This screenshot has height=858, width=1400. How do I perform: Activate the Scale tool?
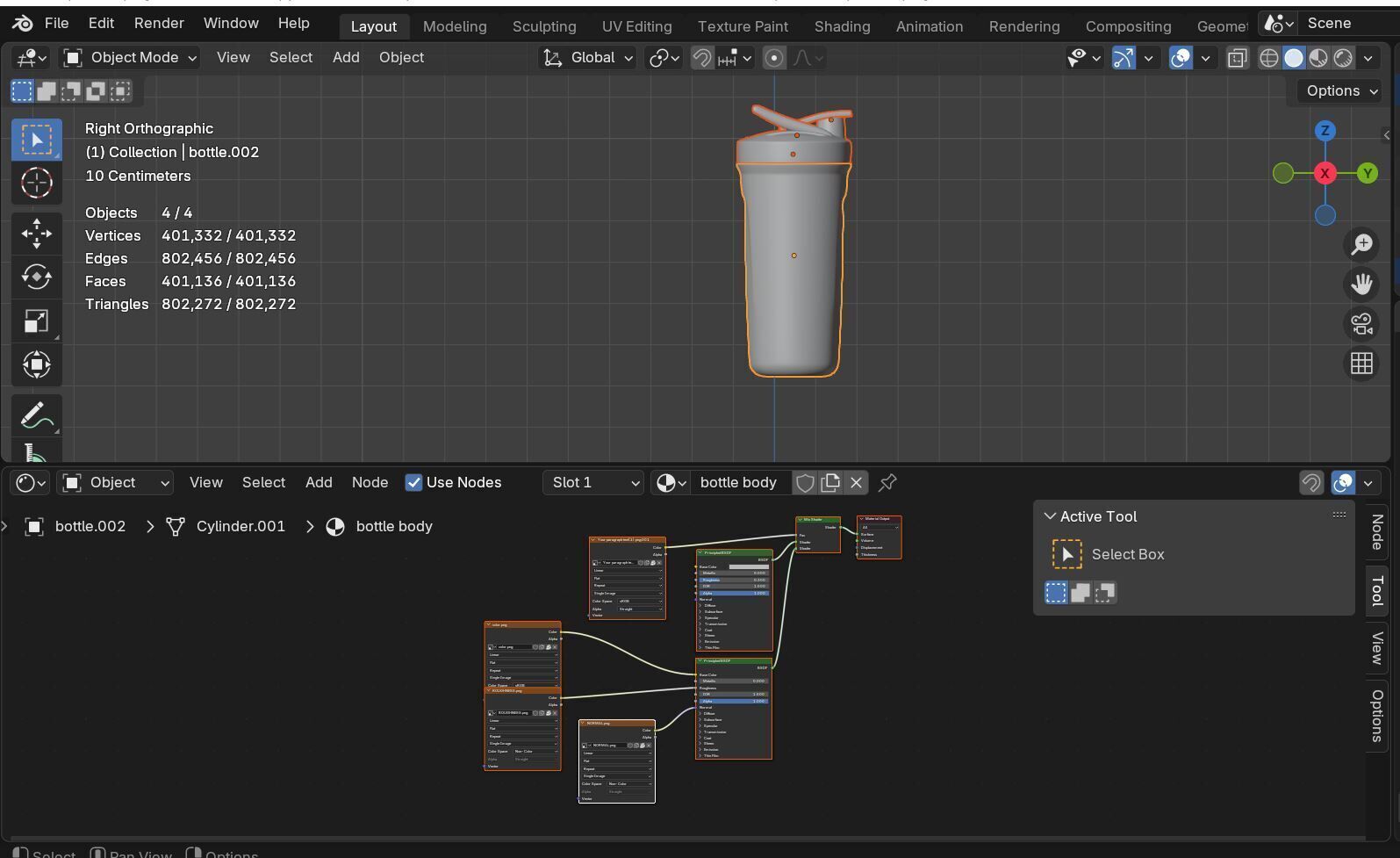click(x=37, y=321)
